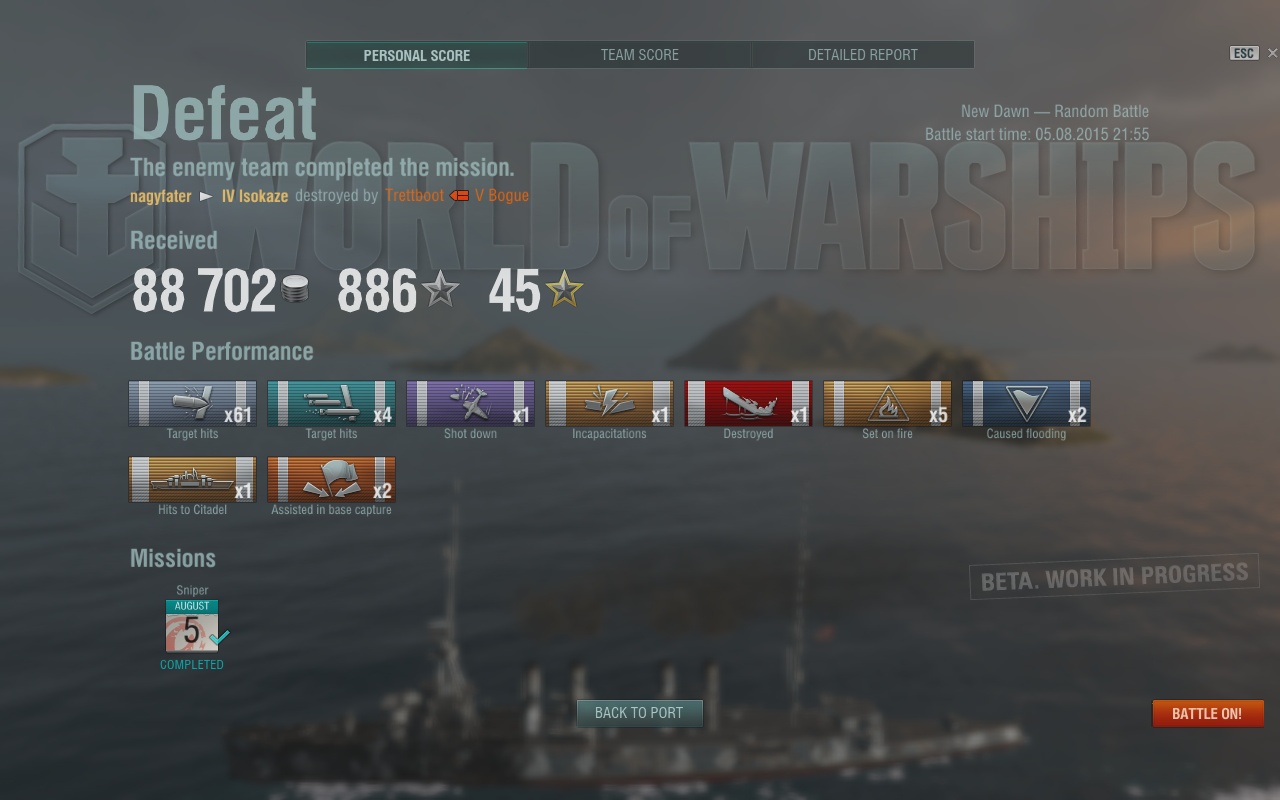Click the main battery Target hits ribbon
1280x800 pixels.
[x=192, y=403]
